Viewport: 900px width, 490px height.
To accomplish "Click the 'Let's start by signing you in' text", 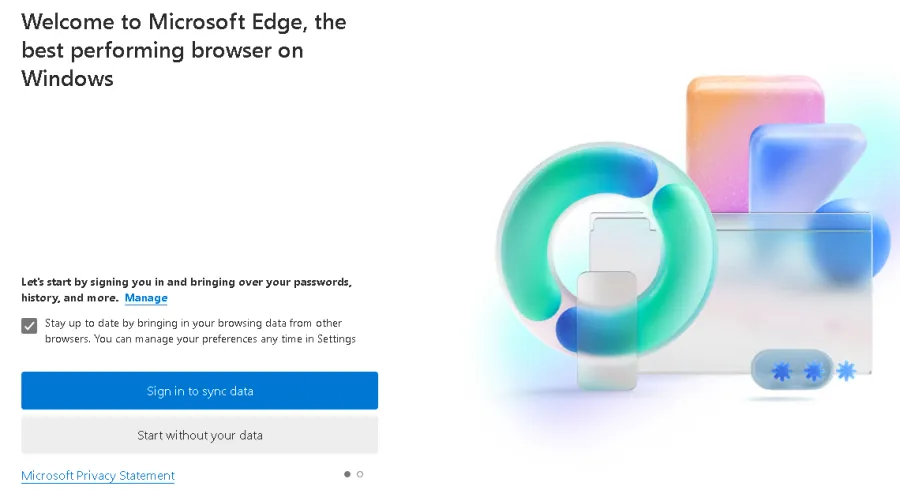I will click(x=186, y=283).
